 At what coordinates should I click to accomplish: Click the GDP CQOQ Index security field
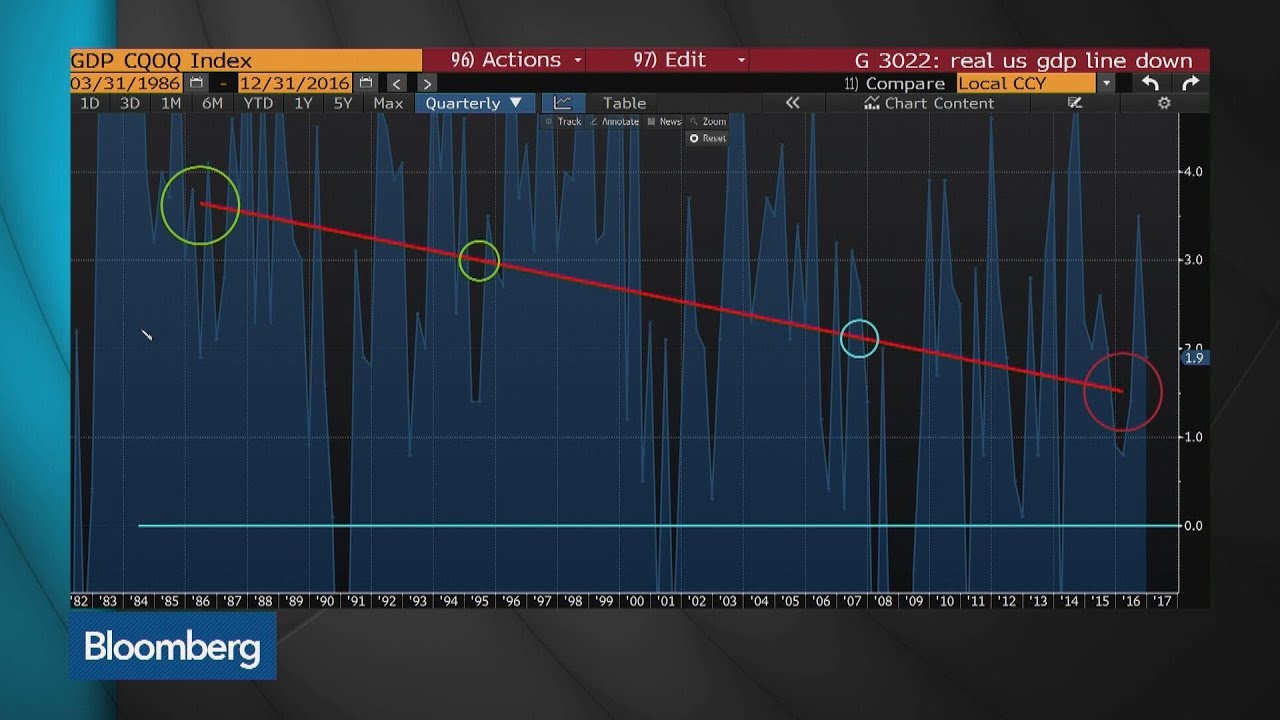pos(246,60)
